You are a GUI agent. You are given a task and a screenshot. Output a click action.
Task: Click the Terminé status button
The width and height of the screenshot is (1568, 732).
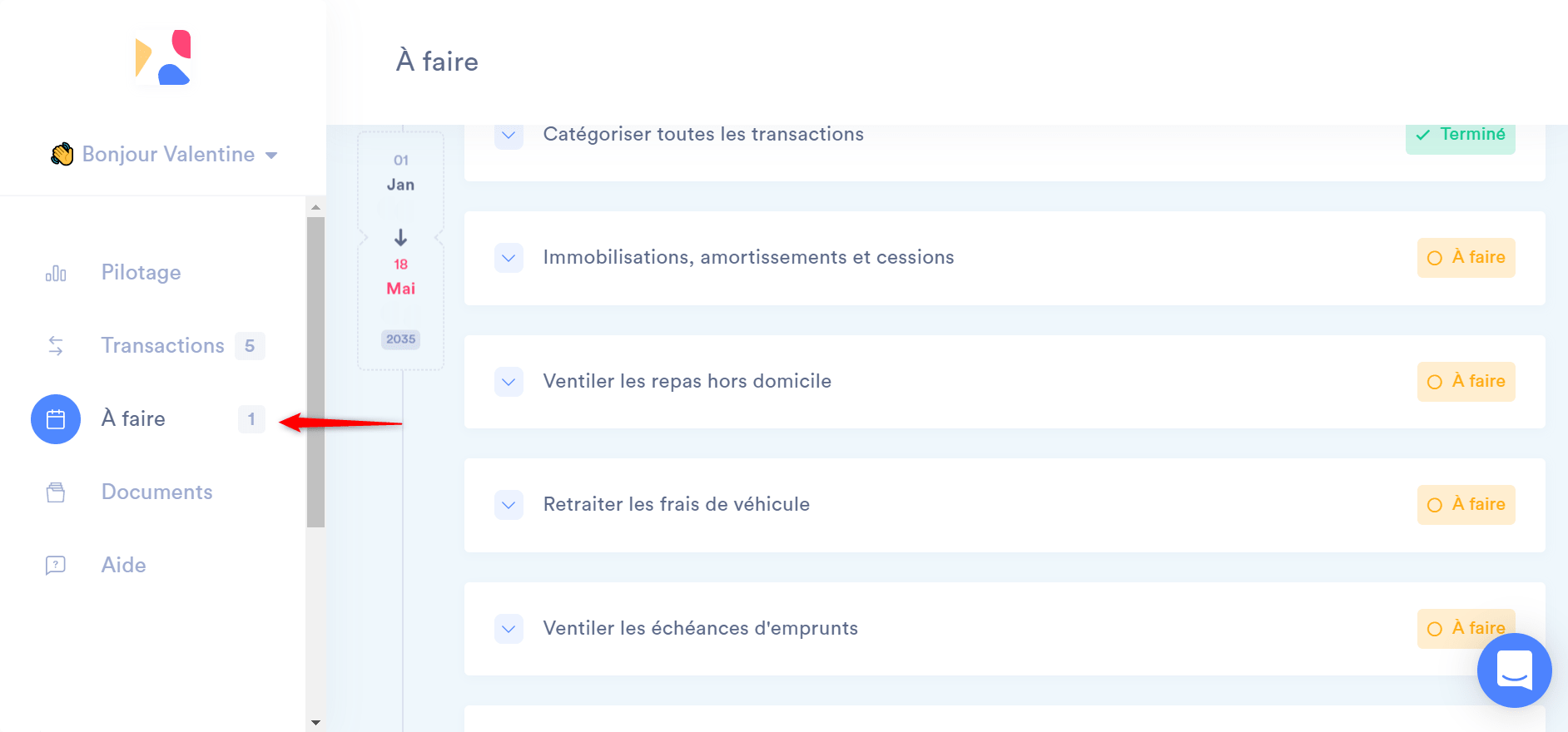pyautogui.click(x=1461, y=136)
